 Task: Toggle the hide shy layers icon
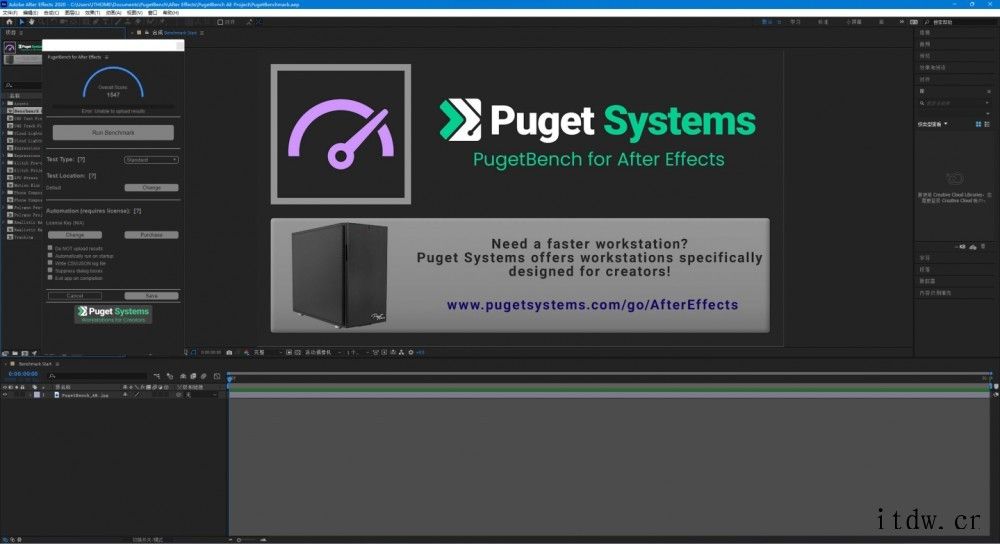[183, 376]
